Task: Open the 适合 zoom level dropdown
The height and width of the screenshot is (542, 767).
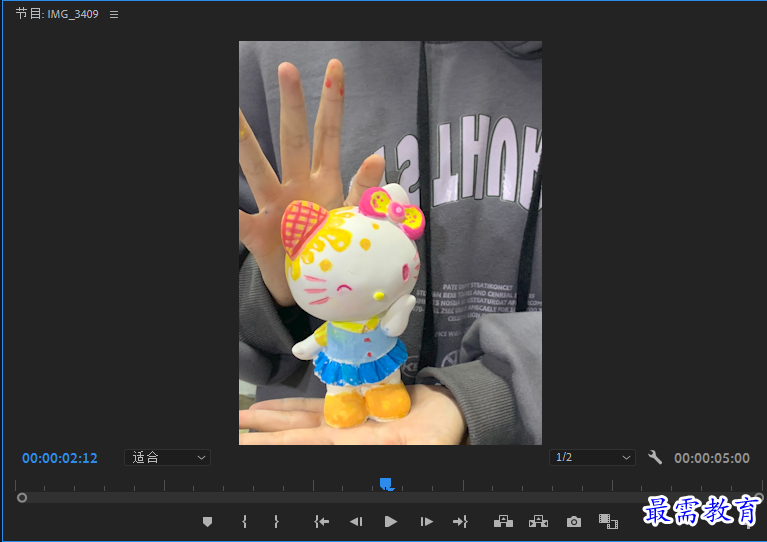Action: coord(167,457)
